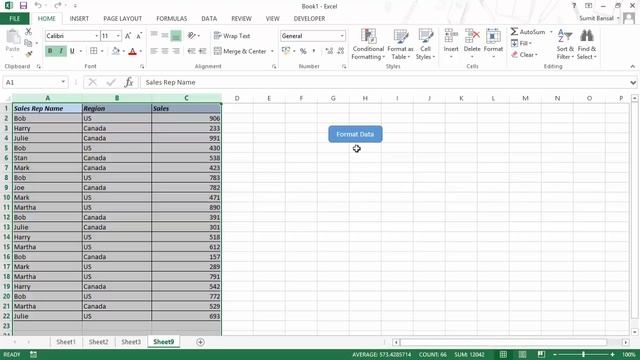Click the Insert cells icon

[x=451, y=36]
